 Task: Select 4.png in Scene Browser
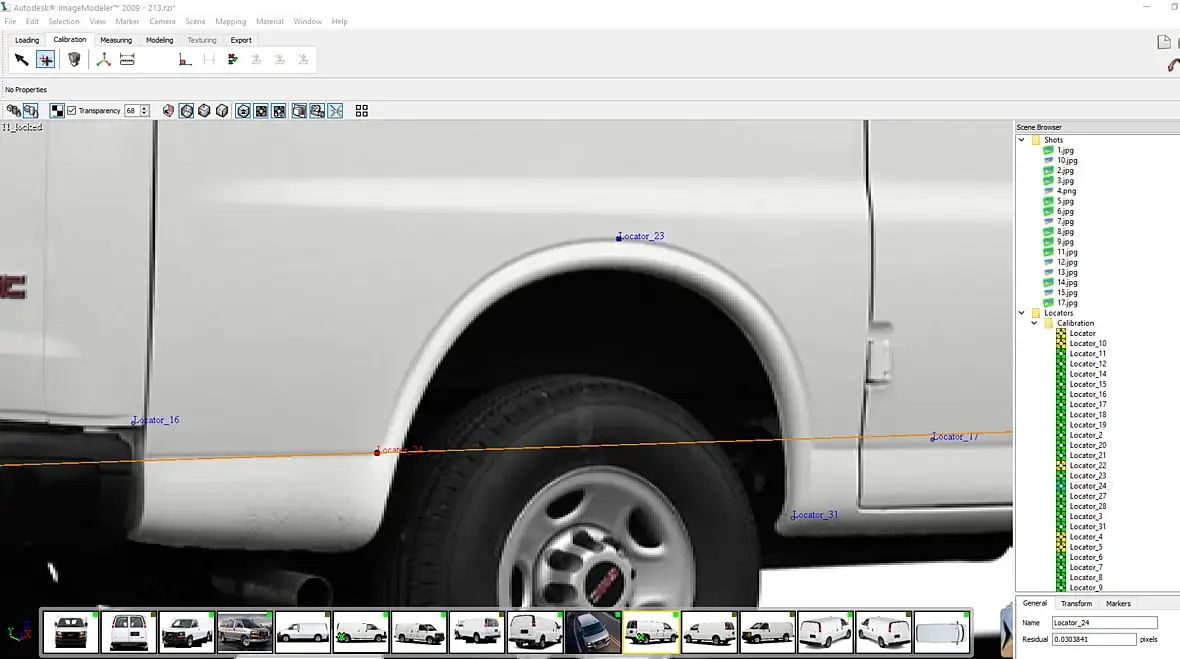[x=1066, y=191]
